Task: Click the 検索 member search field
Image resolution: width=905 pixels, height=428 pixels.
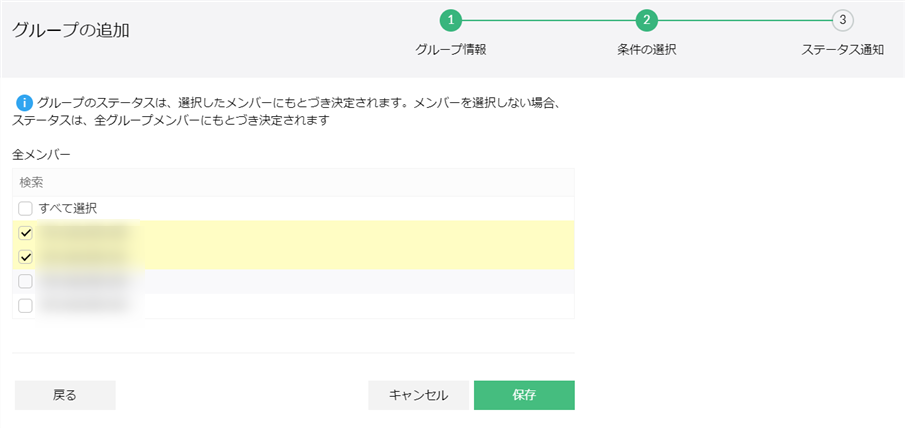Action: click(293, 182)
